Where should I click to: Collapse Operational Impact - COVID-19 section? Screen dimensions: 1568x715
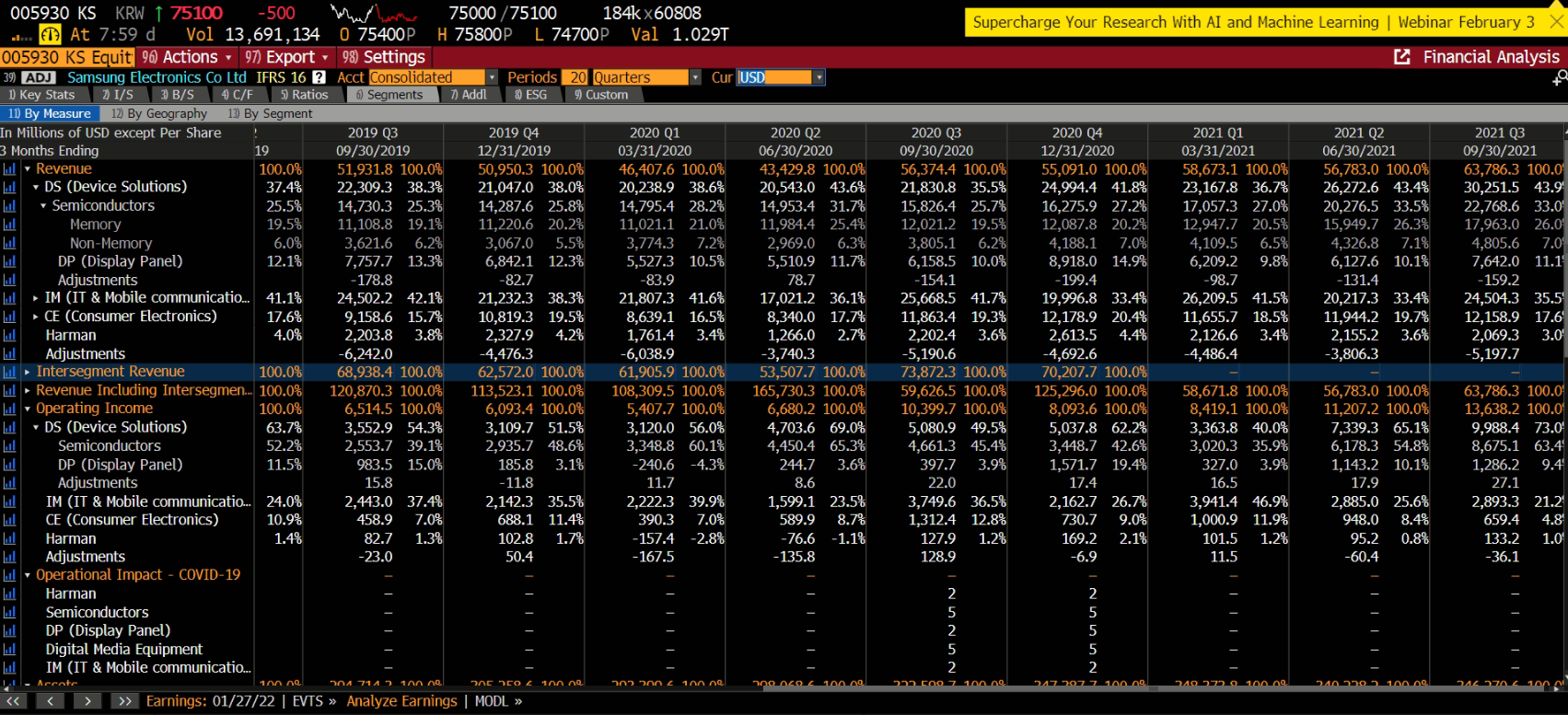[28, 575]
